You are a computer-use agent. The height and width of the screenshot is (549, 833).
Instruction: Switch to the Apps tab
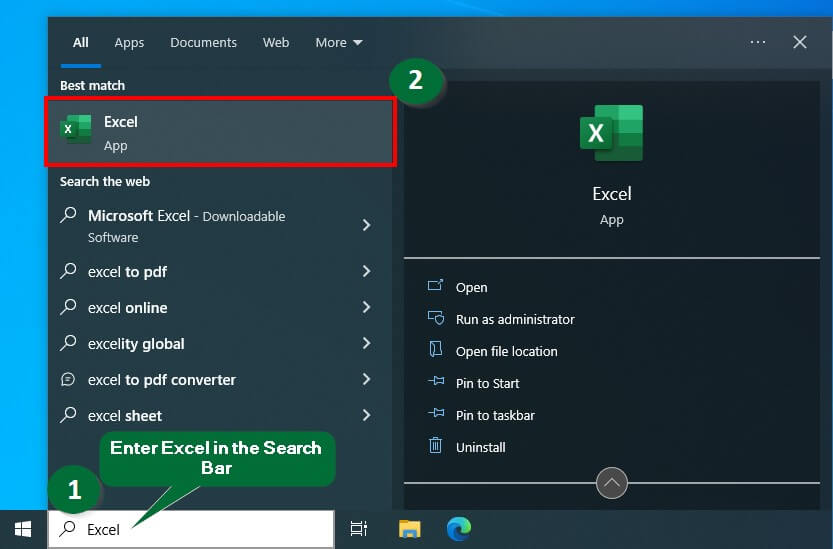(x=129, y=43)
